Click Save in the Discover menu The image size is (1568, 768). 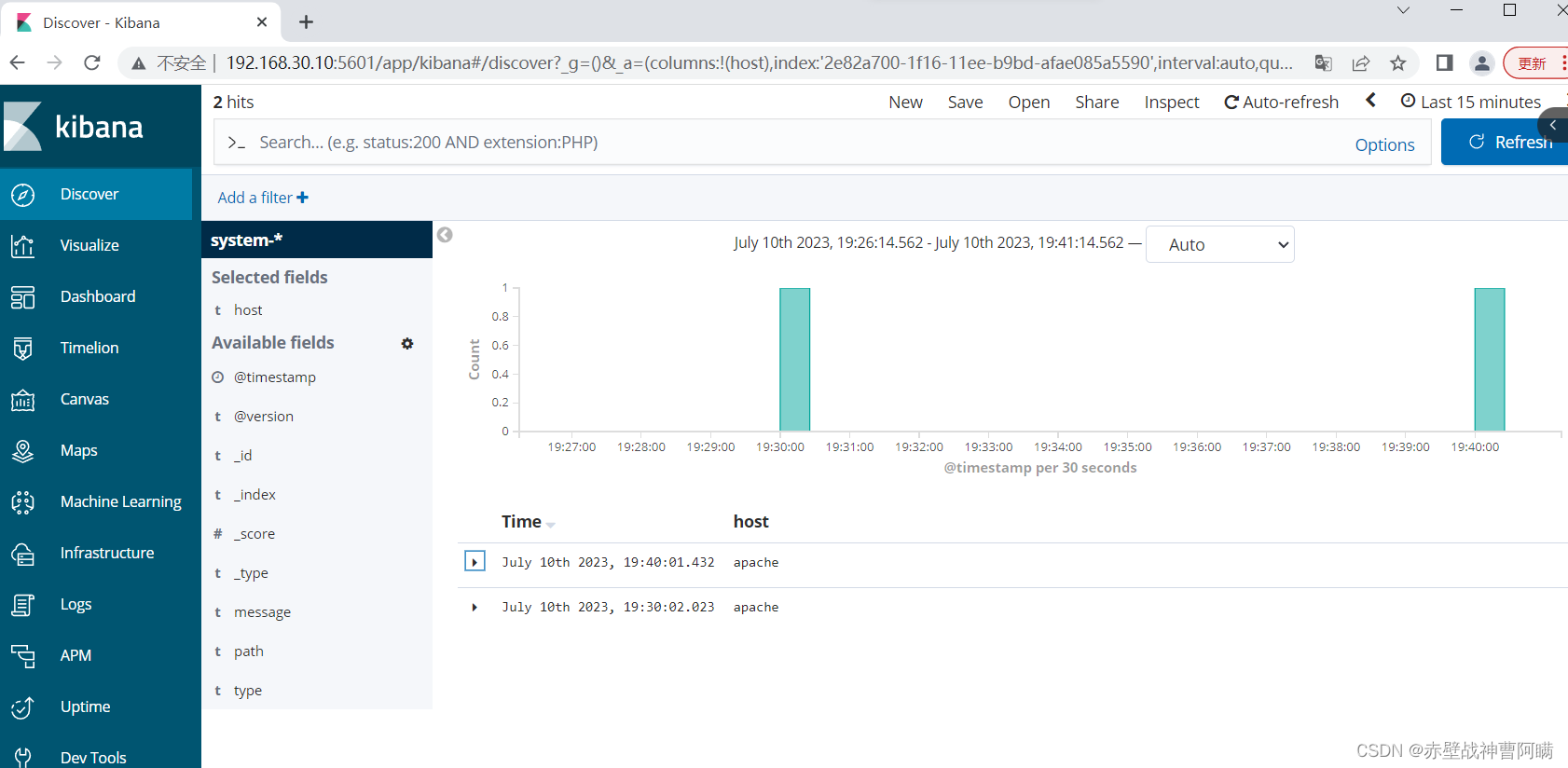point(965,103)
